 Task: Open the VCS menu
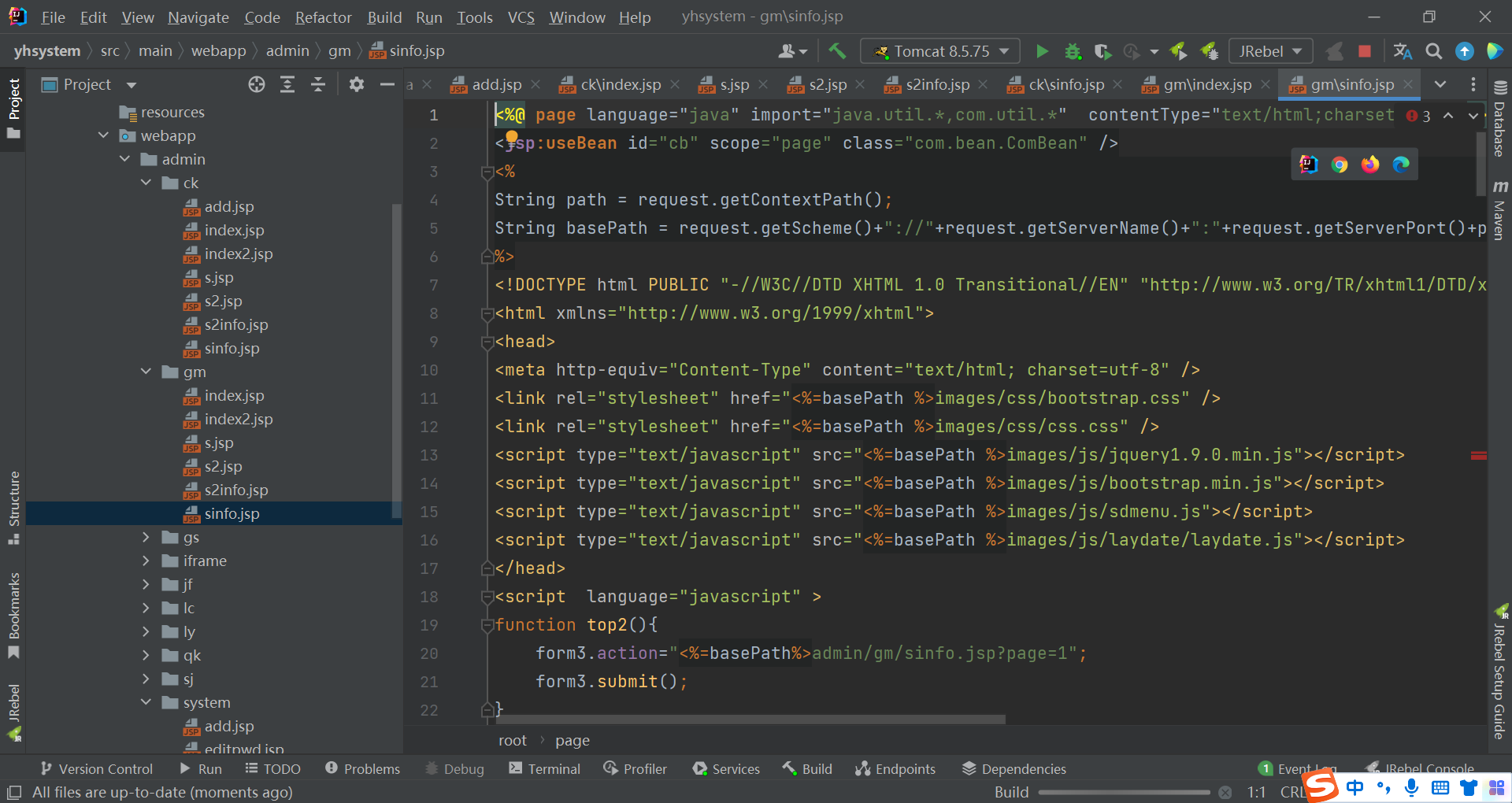(x=521, y=17)
